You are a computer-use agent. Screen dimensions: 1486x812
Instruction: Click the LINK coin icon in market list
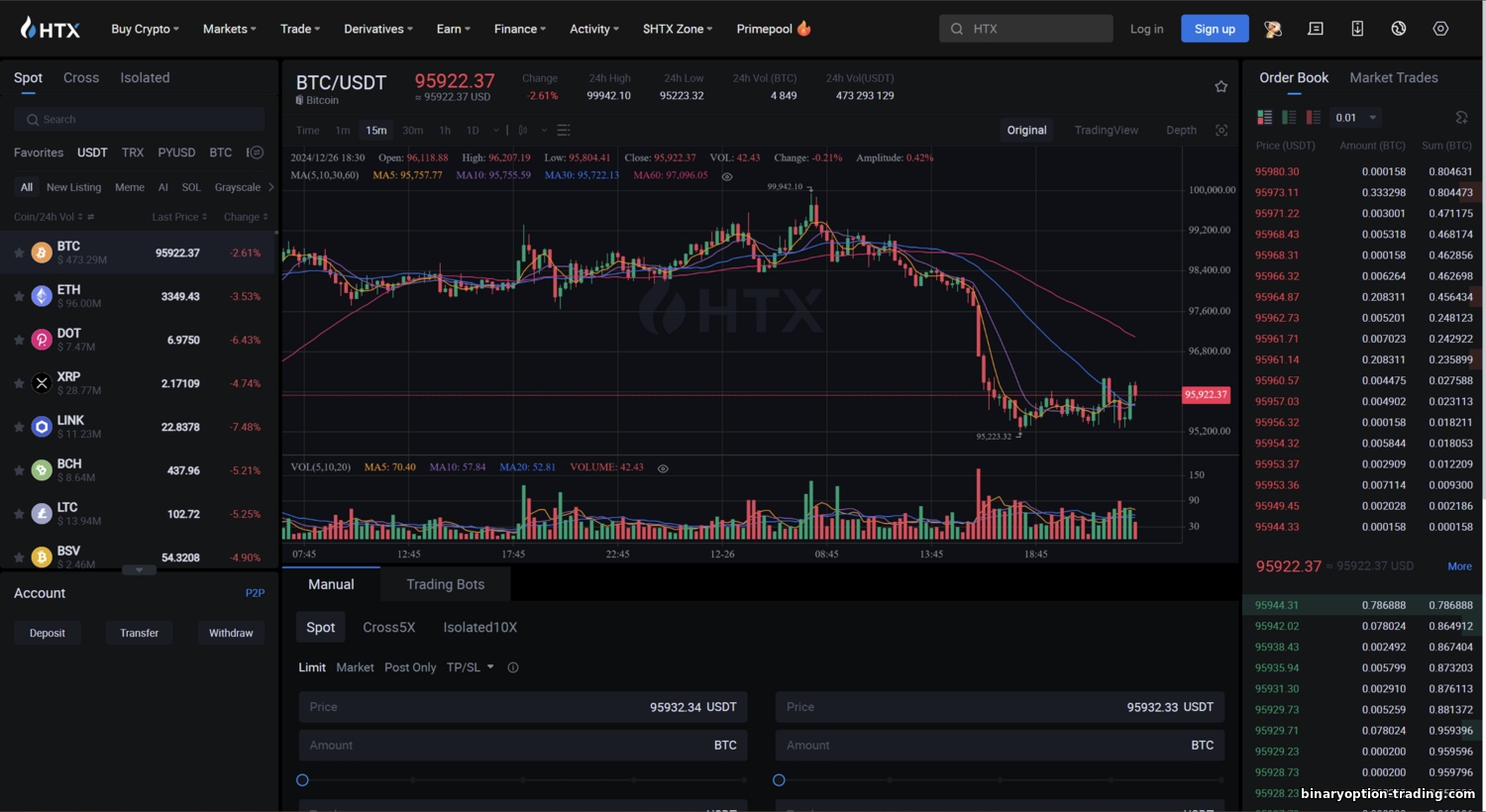42,427
